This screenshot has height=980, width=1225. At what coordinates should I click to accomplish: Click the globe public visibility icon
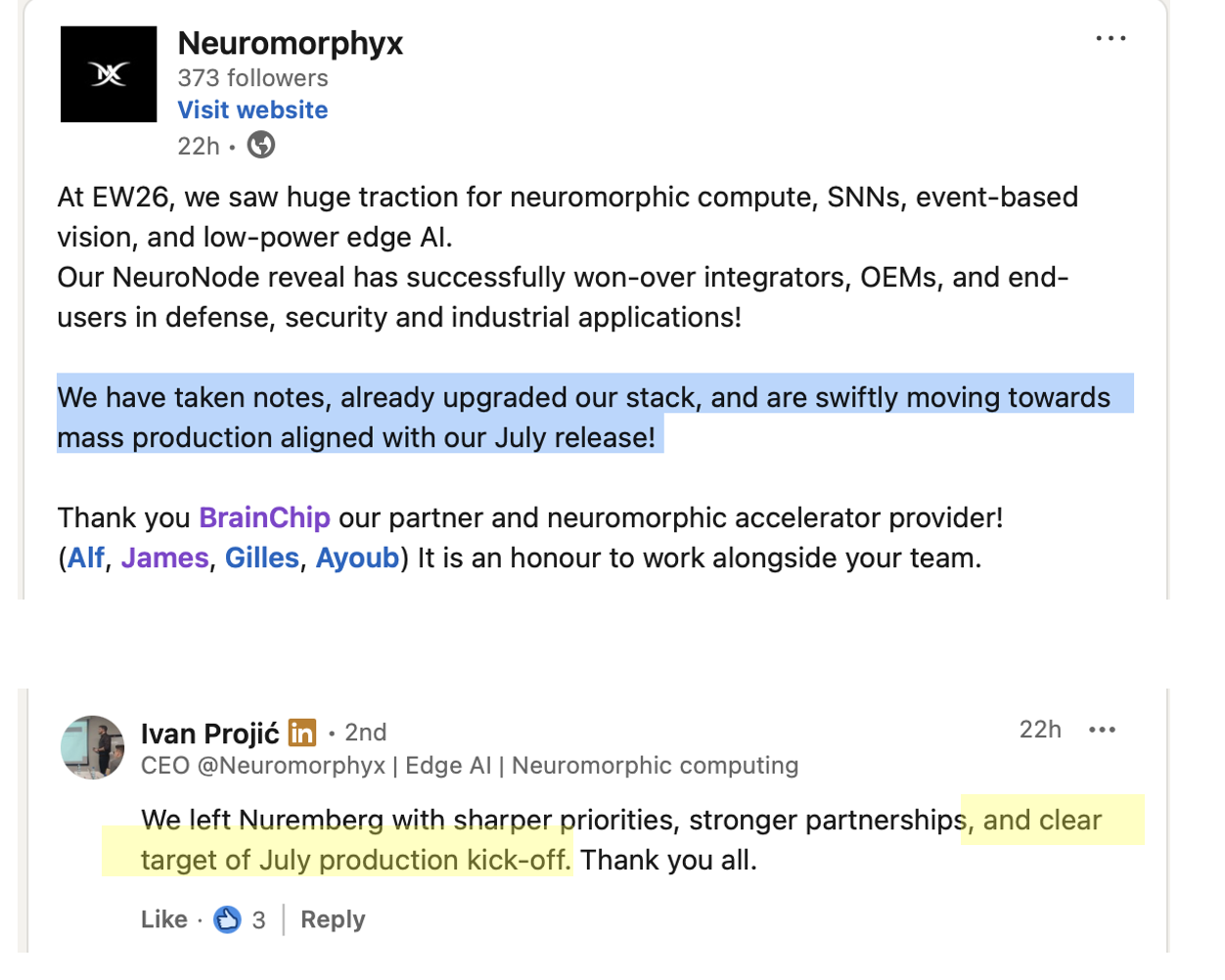(261, 146)
